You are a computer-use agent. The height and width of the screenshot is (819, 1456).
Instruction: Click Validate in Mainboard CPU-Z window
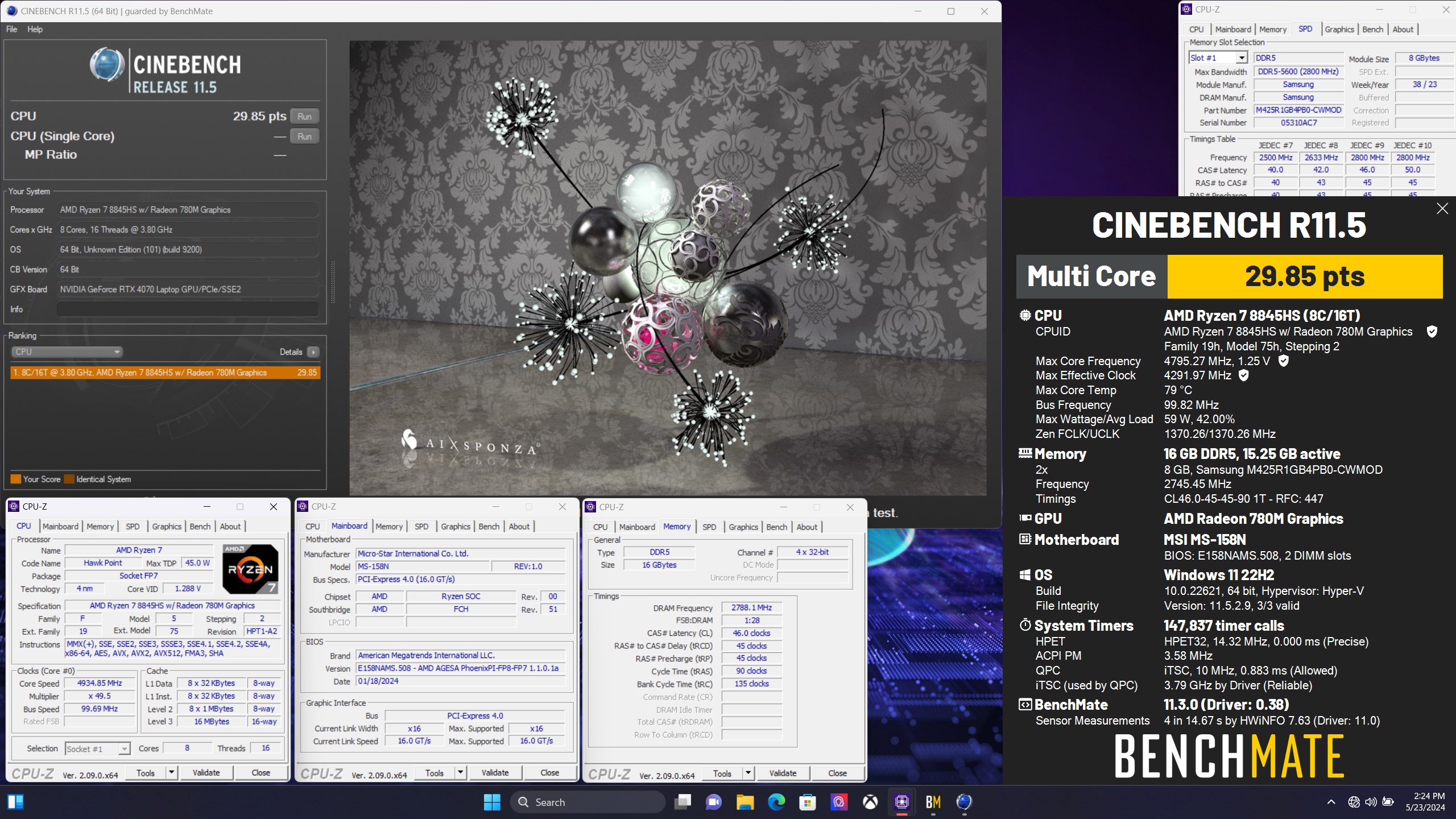tap(495, 772)
